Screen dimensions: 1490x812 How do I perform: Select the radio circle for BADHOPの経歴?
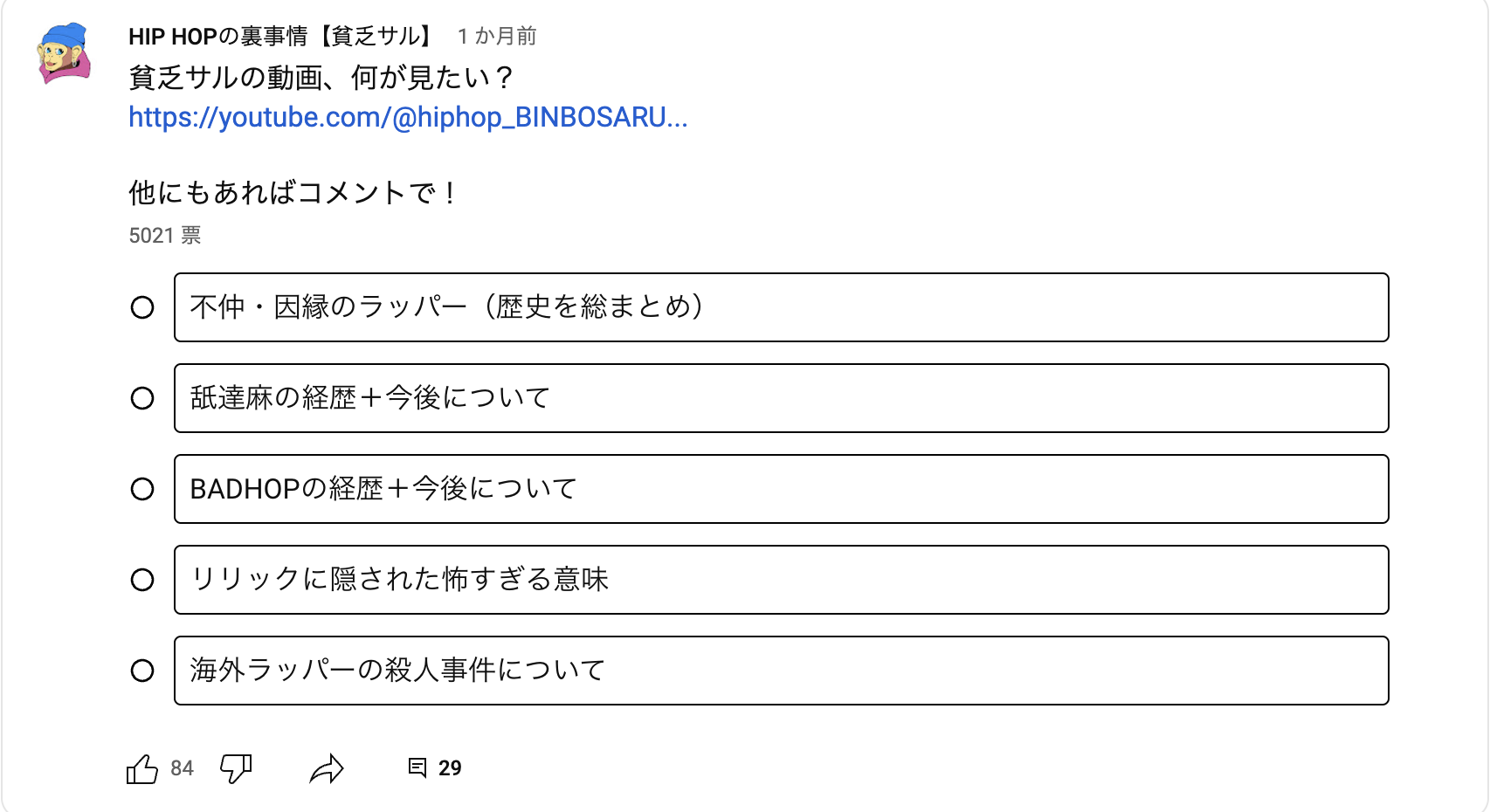point(142,489)
